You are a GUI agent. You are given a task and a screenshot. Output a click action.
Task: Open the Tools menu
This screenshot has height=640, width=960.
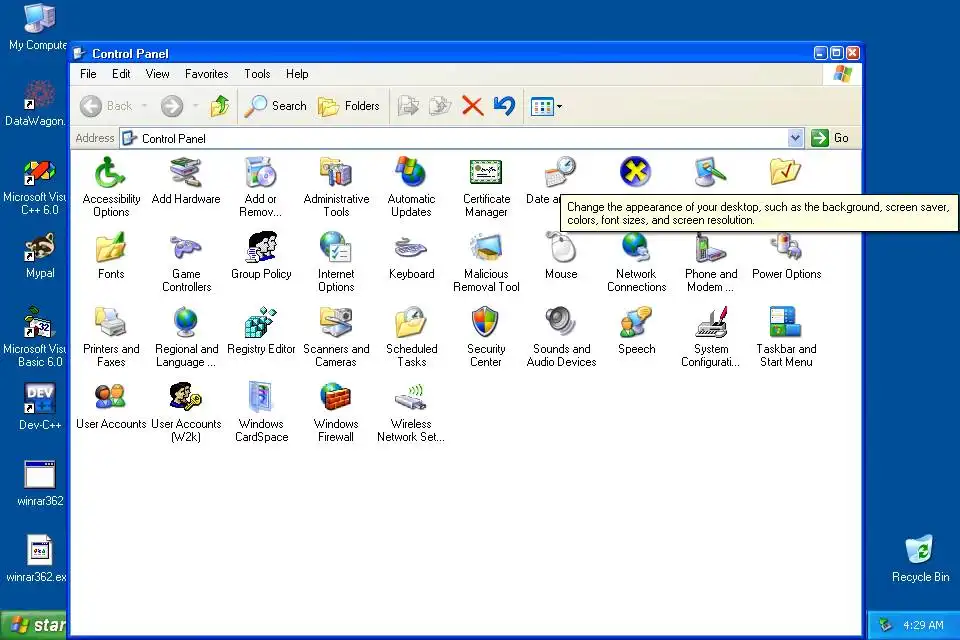point(257,74)
